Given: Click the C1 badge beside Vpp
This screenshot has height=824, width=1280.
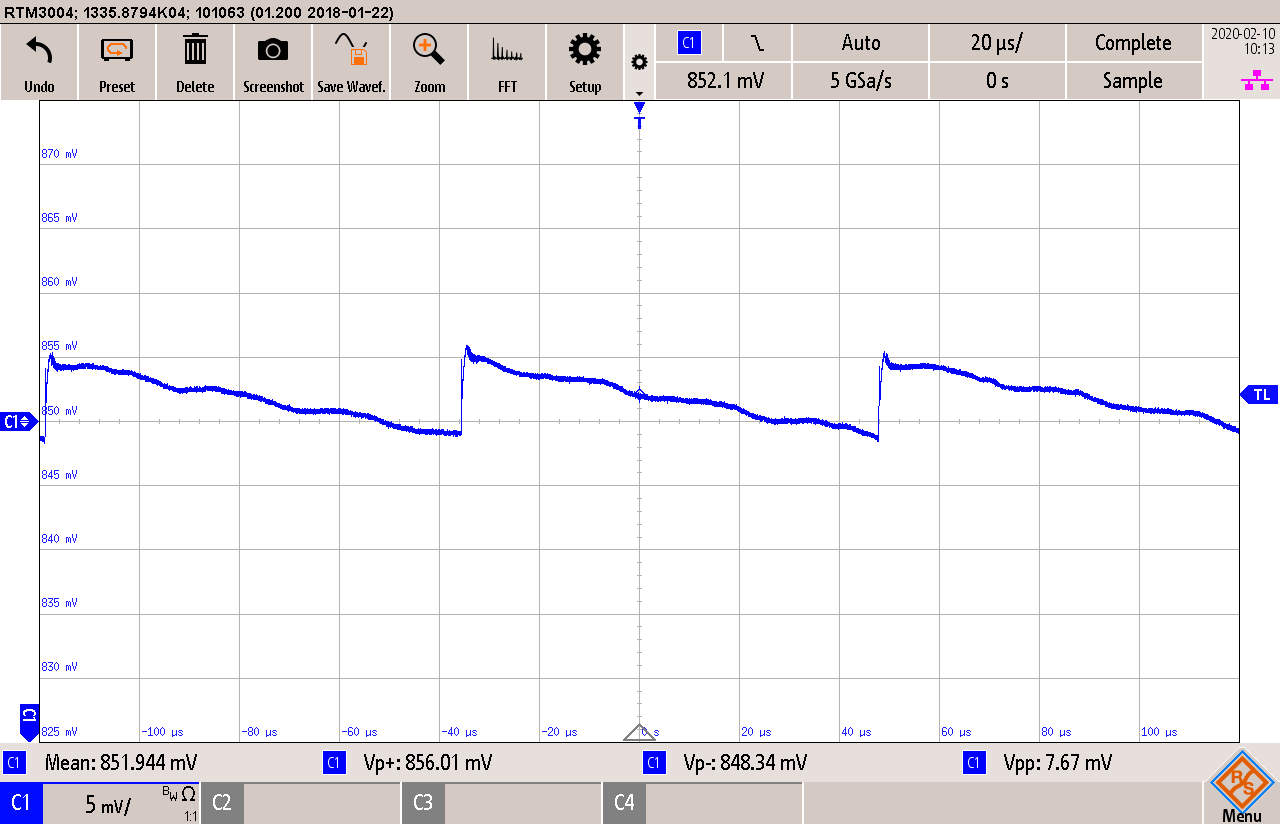Looking at the screenshot, I should point(974,763).
